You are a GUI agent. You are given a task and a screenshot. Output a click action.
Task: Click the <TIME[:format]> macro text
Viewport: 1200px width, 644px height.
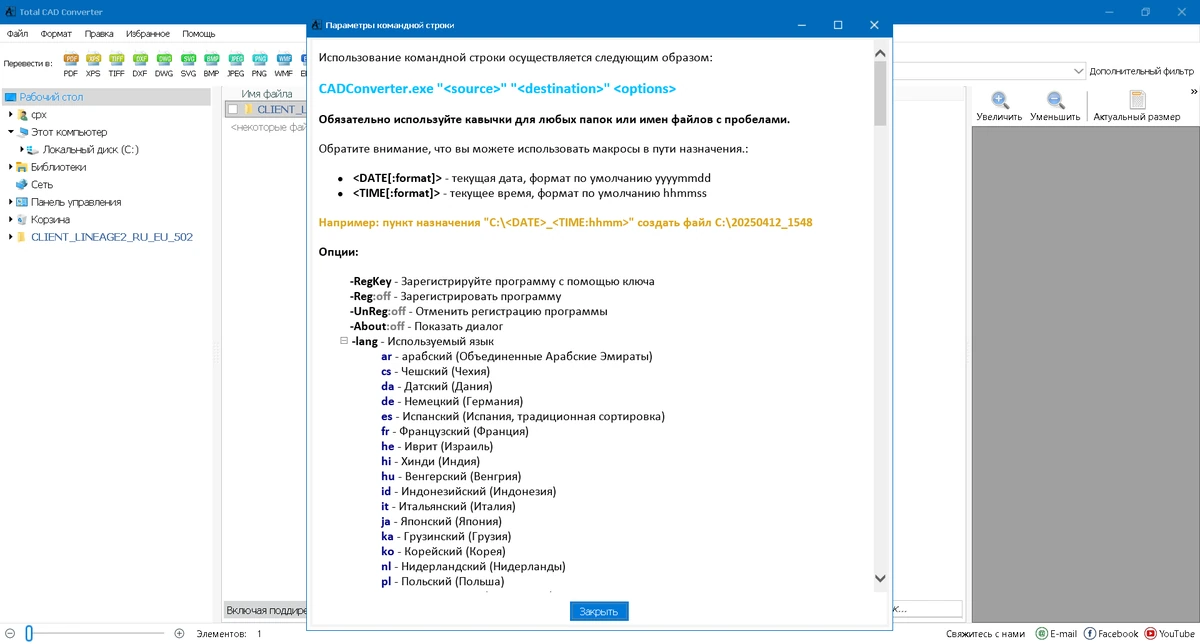[x=397, y=193]
